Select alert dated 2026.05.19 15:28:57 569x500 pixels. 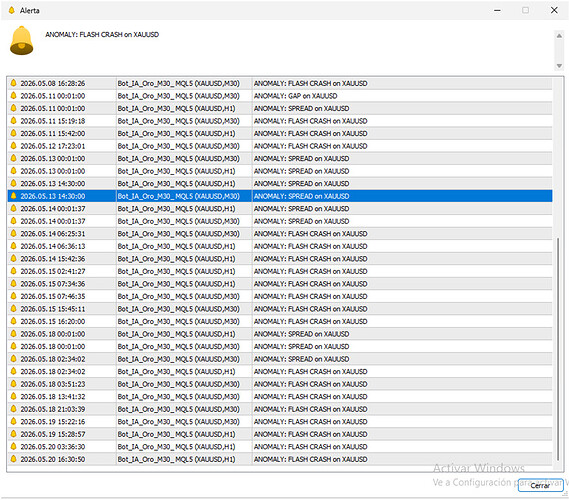pos(280,434)
